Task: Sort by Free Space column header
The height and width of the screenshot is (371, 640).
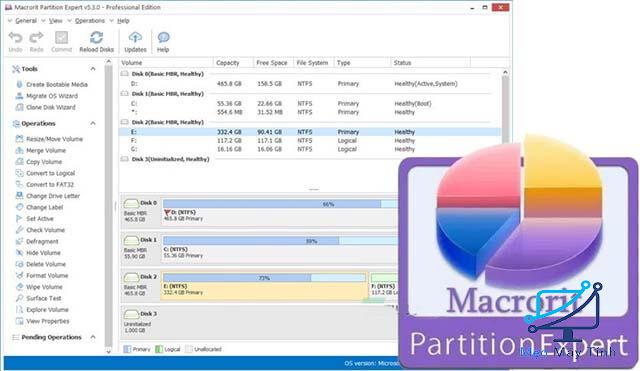Action: 273,63
